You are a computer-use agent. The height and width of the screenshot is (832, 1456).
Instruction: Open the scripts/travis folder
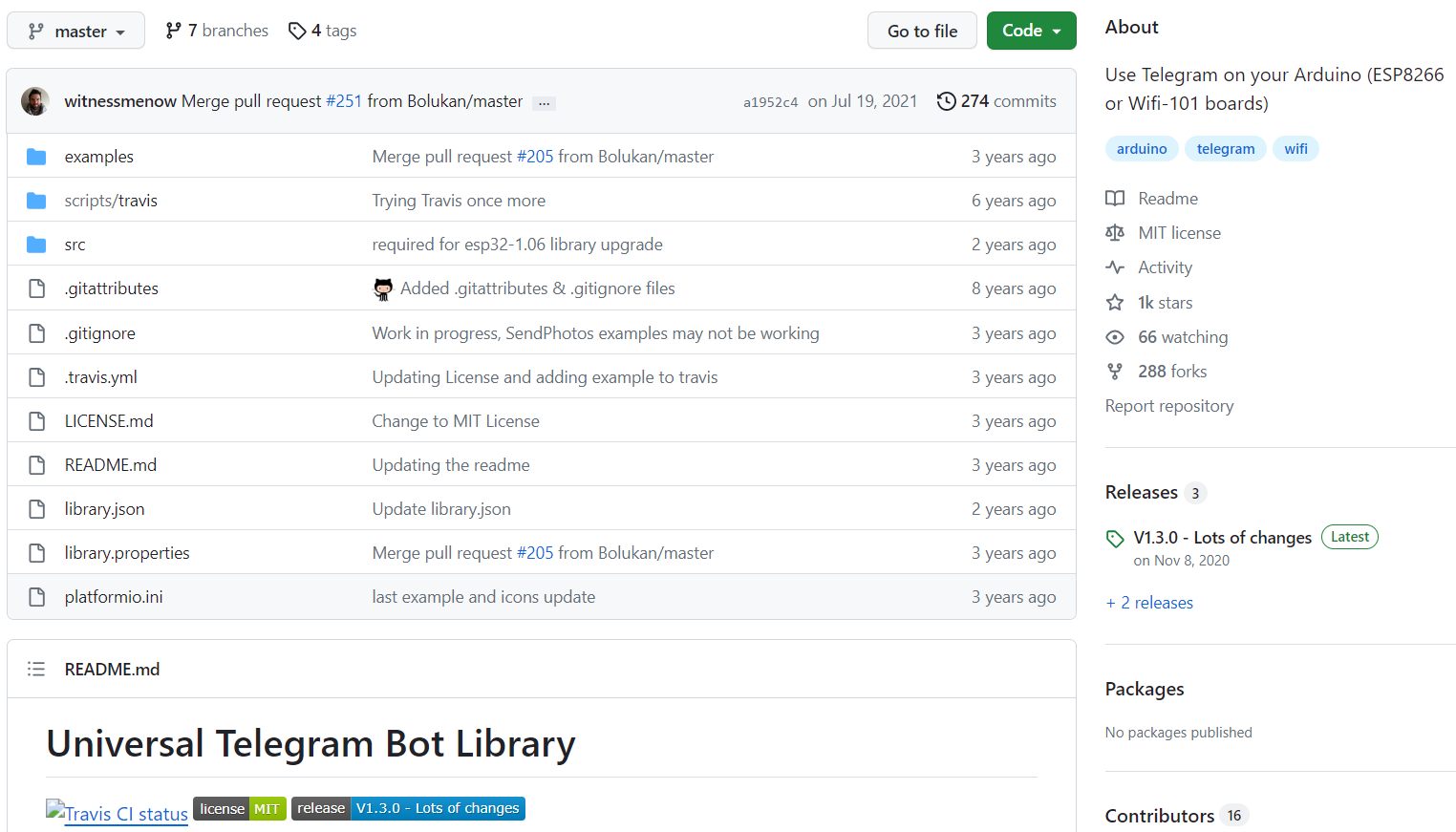tap(111, 201)
